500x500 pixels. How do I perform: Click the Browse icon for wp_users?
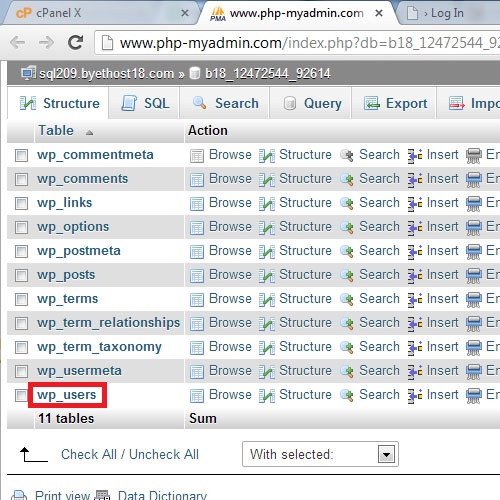click(197, 395)
